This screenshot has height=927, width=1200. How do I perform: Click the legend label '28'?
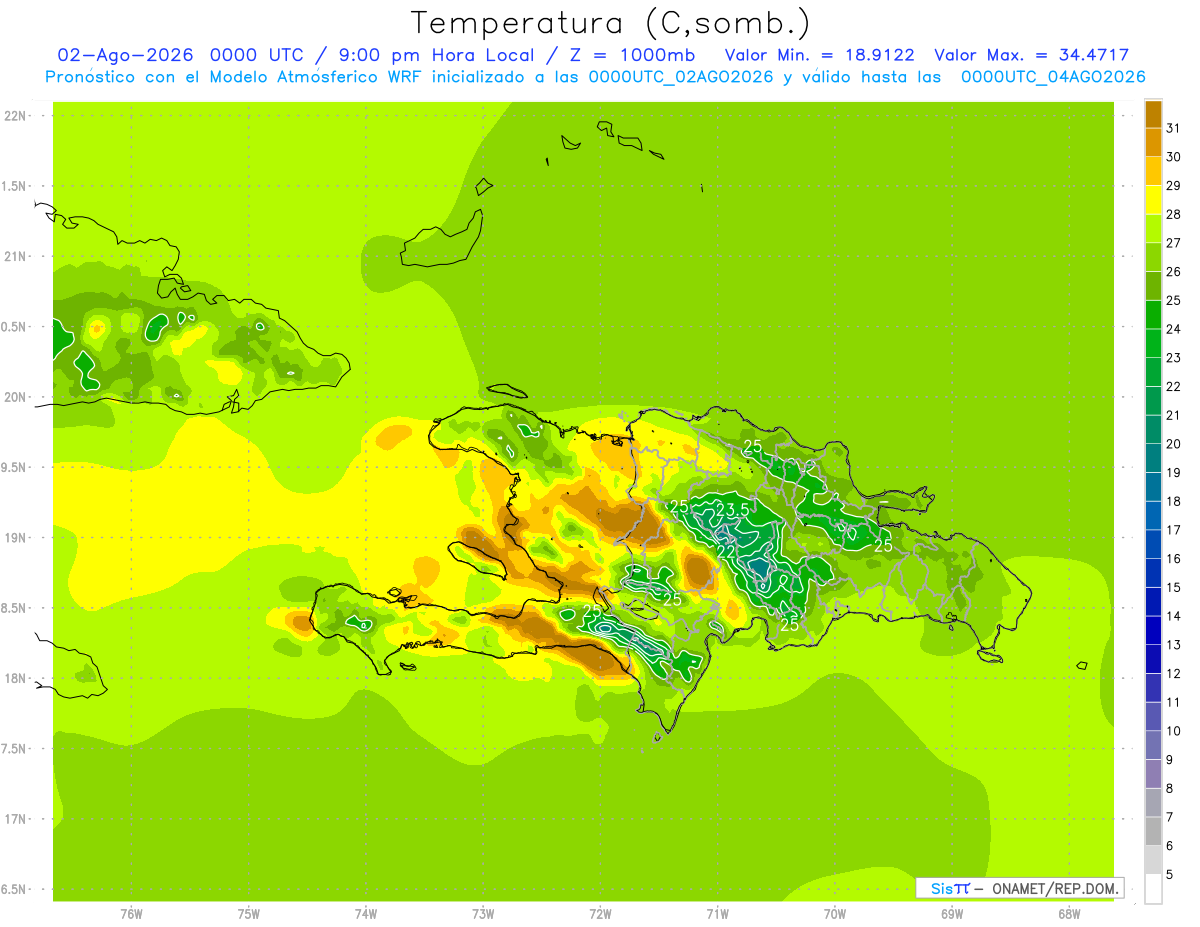pos(1173,214)
